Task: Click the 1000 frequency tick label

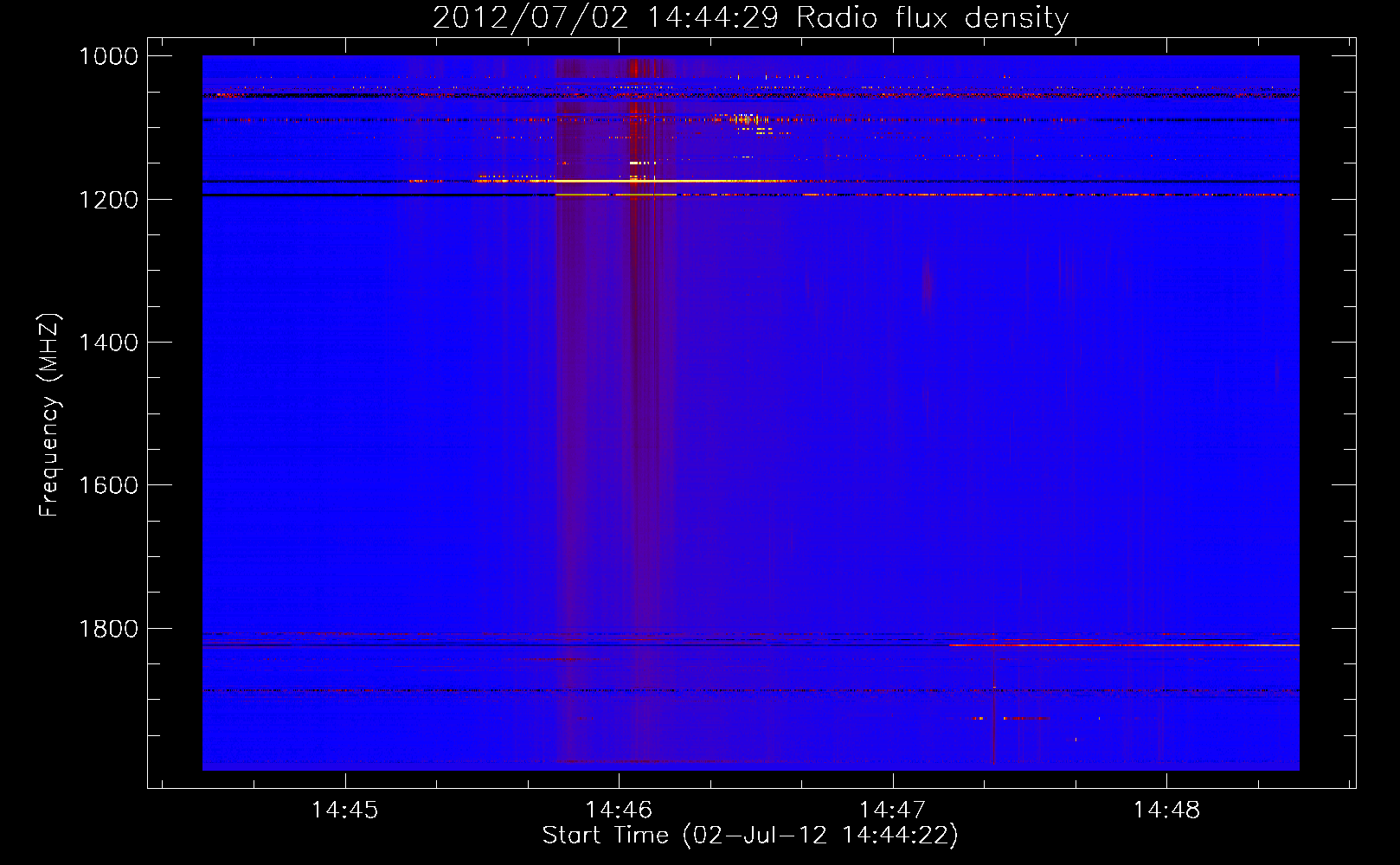Action: [108, 56]
